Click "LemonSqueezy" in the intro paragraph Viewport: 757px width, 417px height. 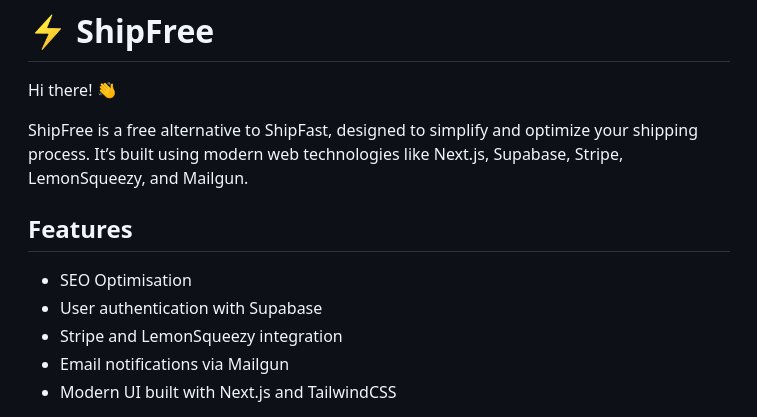[x=87, y=180]
